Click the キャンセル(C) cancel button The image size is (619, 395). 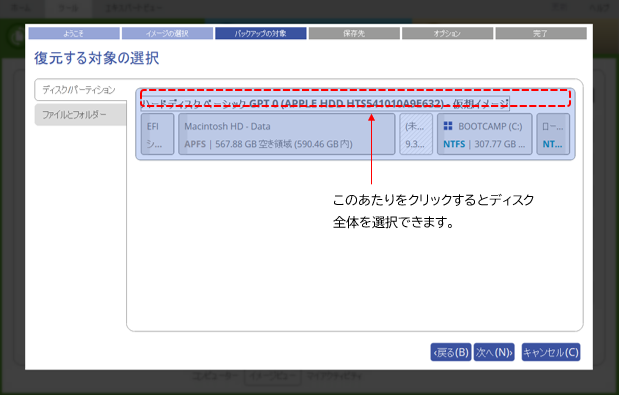coord(551,352)
